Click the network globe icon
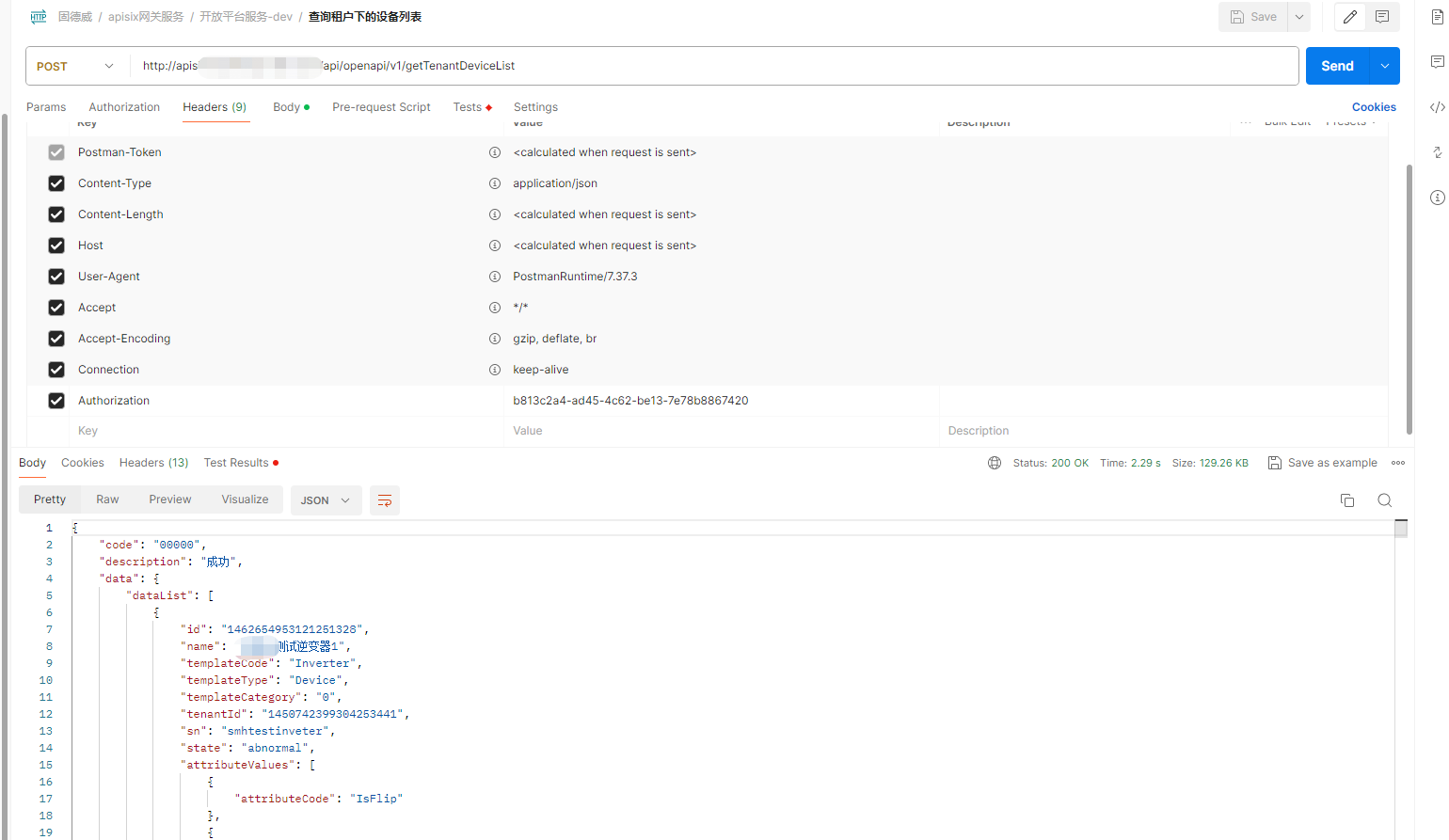The image size is (1449, 840). 995,463
